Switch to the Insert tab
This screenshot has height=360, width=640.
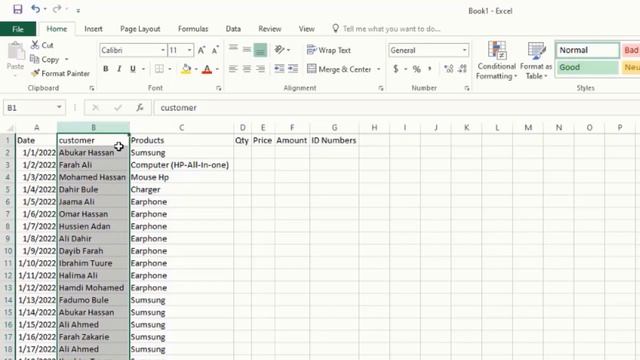coord(93,29)
